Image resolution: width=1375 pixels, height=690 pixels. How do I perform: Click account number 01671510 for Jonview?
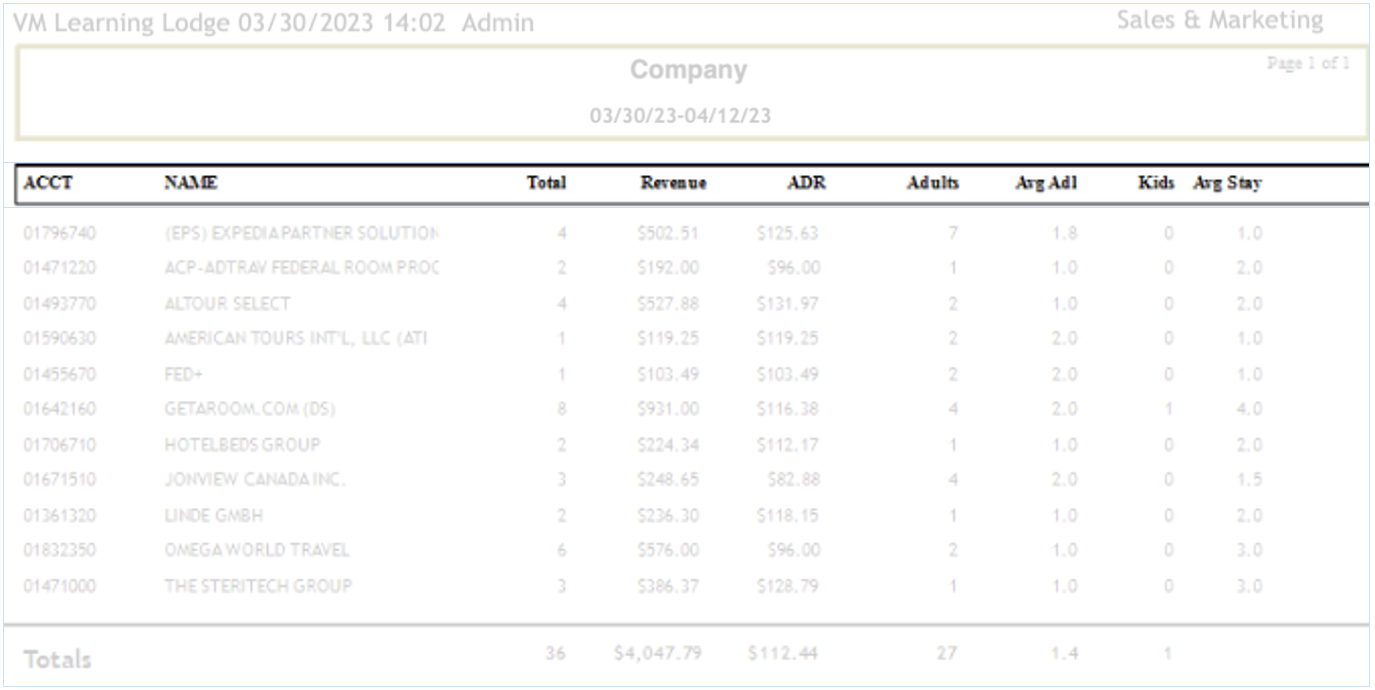[x=60, y=480]
